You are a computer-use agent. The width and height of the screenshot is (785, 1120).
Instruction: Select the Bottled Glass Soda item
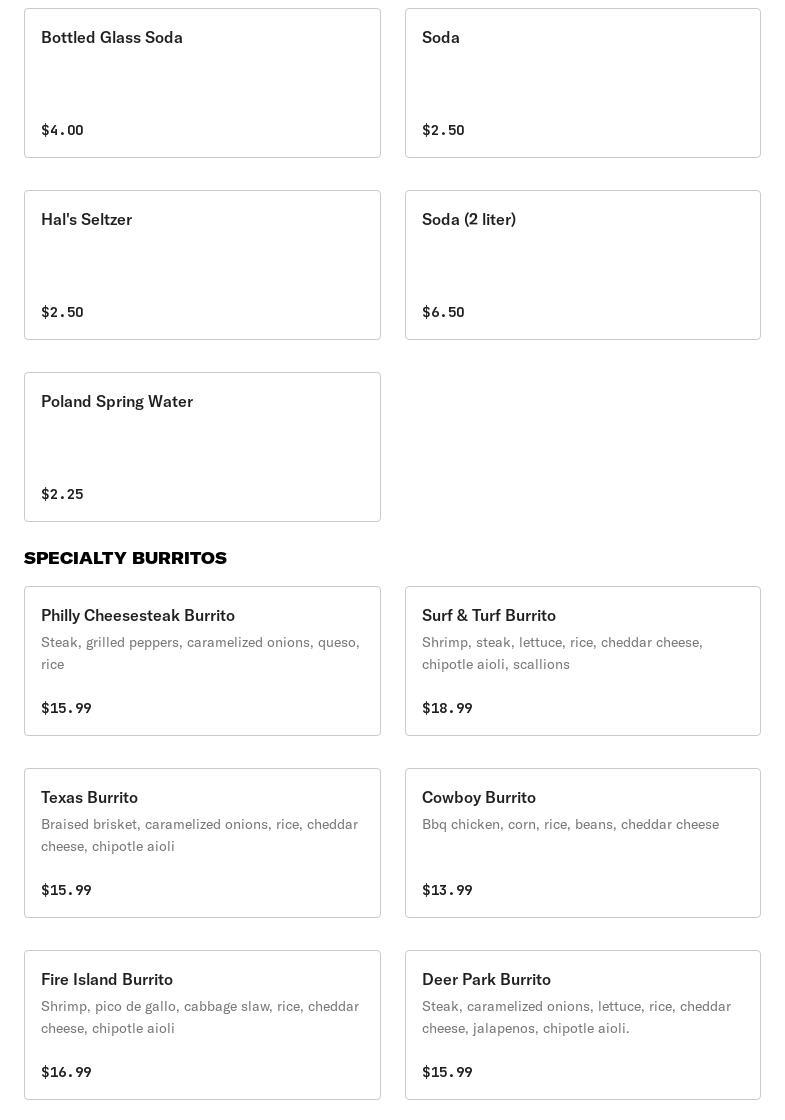[x=202, y=83]
